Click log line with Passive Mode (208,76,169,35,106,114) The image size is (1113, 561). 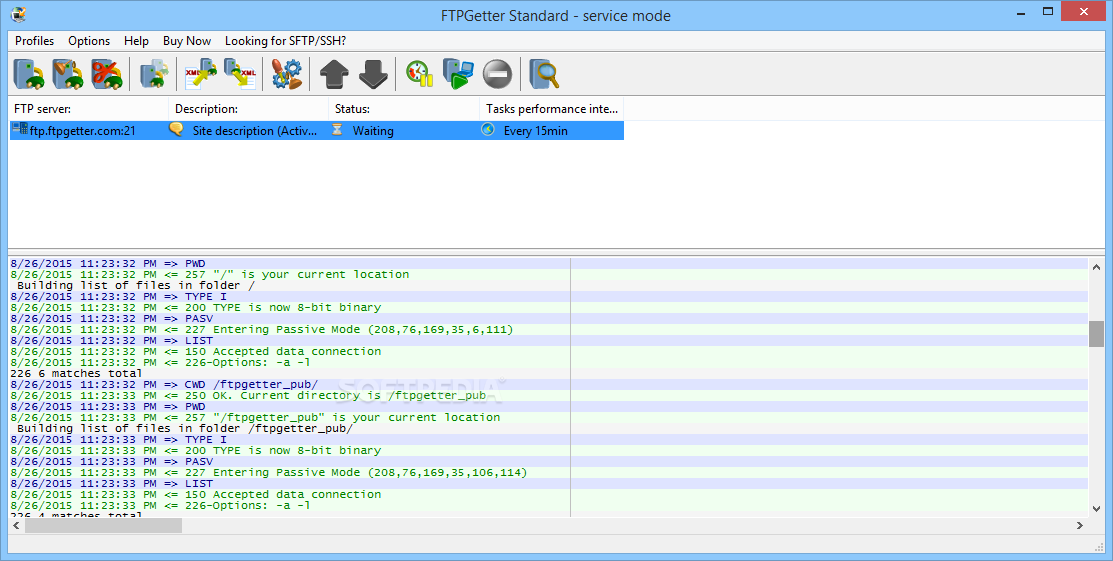[269, 472]
